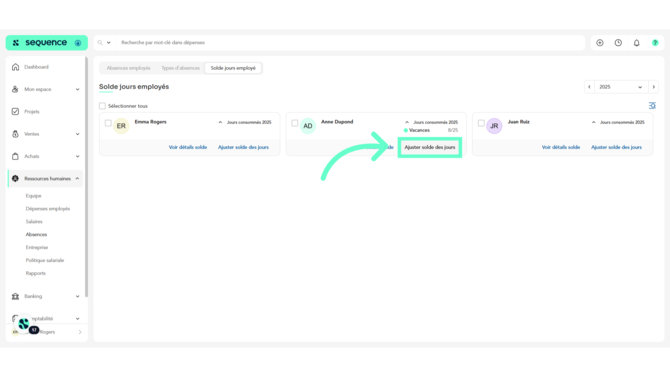Check the Sélectionner tous checkbox
670x377 pixels.
pyautogui.click(x=102, y=106)
